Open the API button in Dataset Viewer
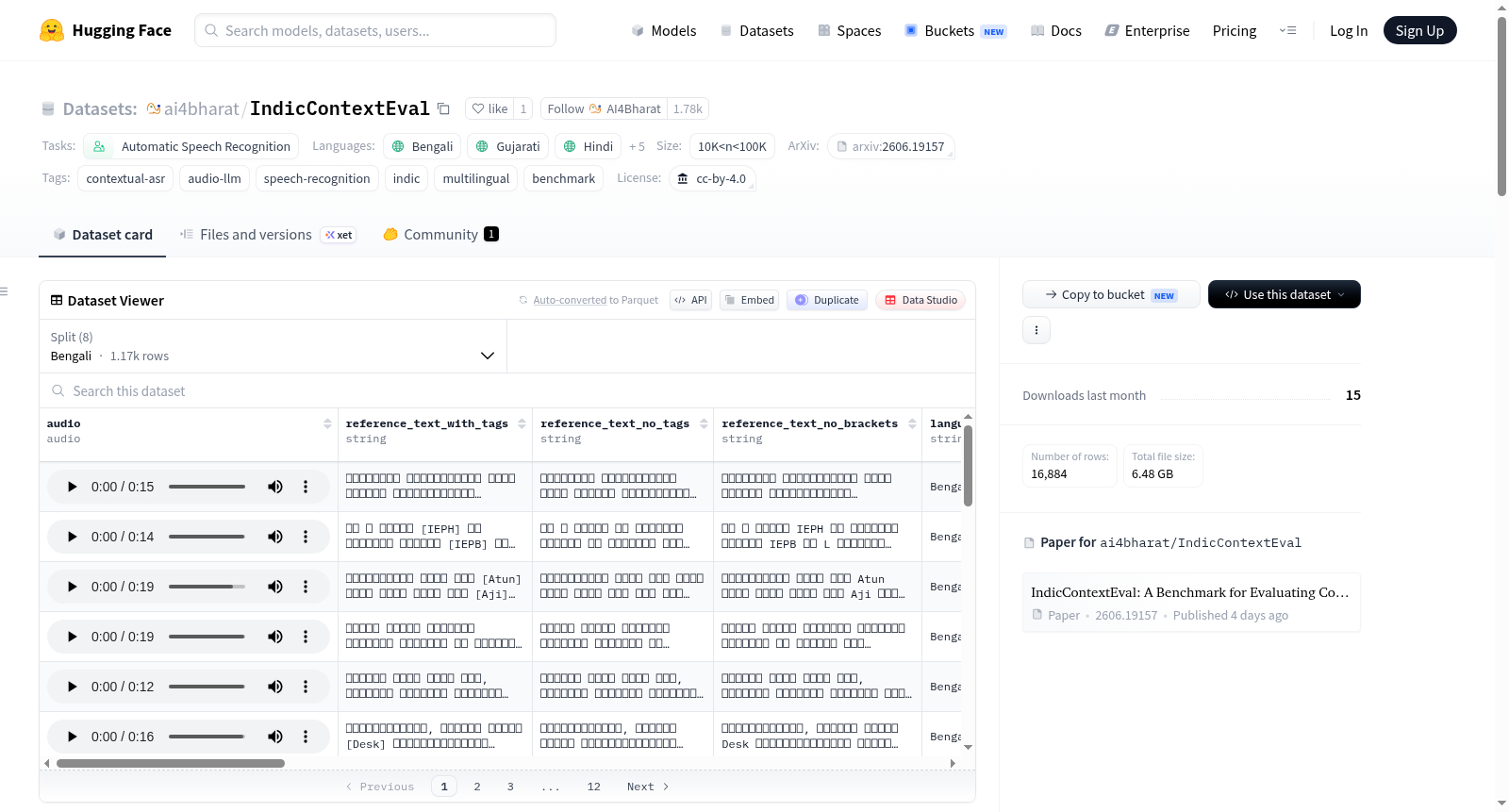Viewport: 1509px width, 812px height. (690, 300)
